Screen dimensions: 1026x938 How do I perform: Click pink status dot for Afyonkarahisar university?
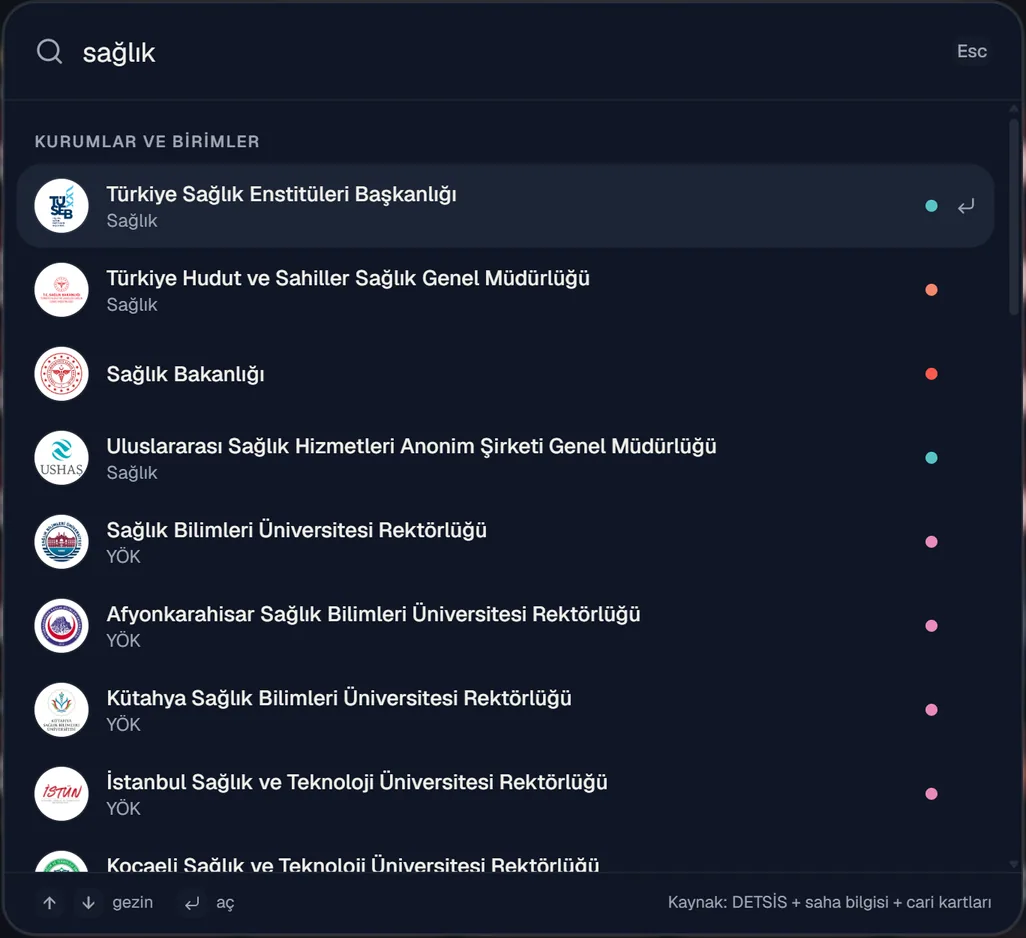click(x=931, y=626)
